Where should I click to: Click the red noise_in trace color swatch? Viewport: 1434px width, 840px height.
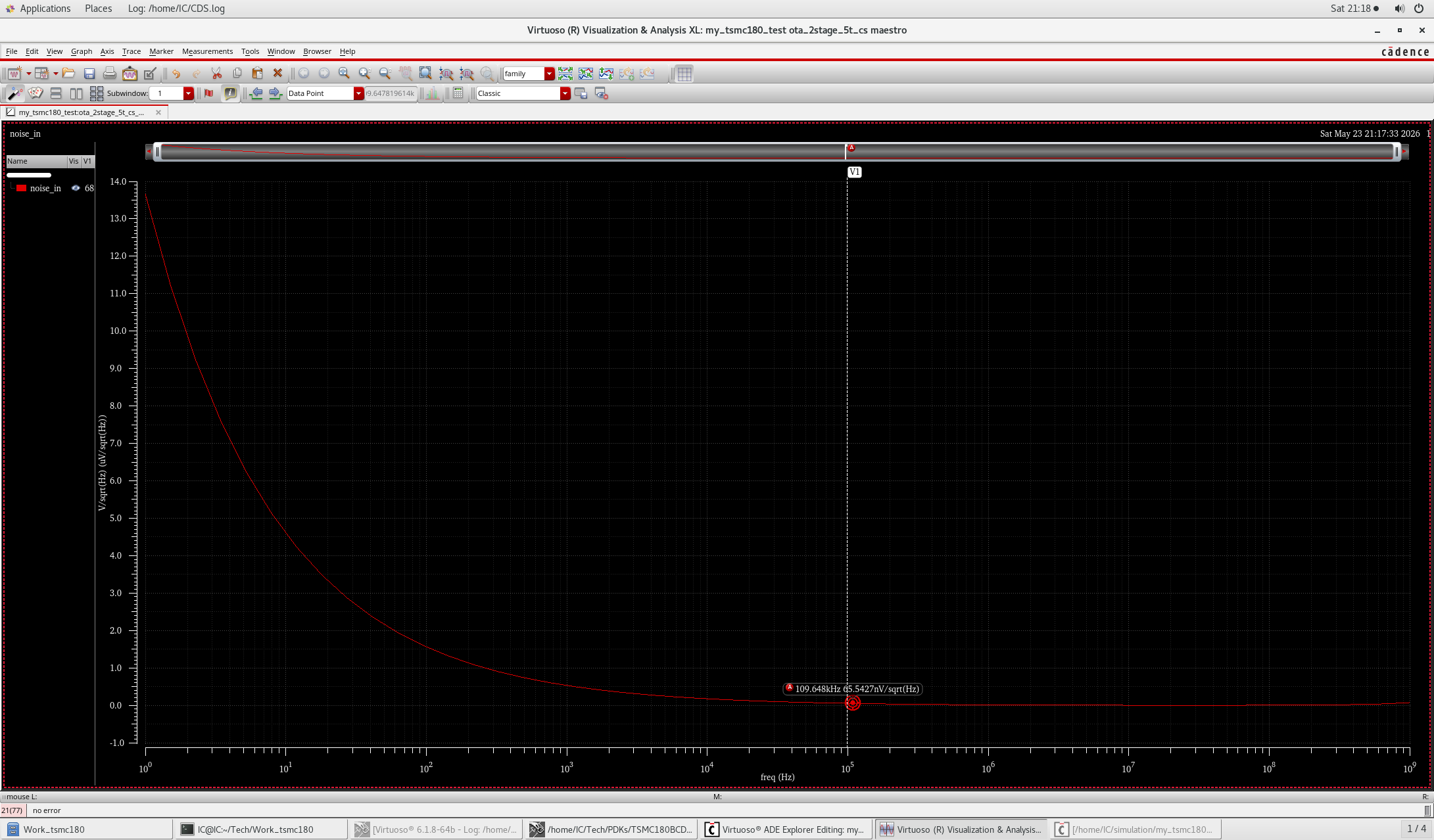21,188
